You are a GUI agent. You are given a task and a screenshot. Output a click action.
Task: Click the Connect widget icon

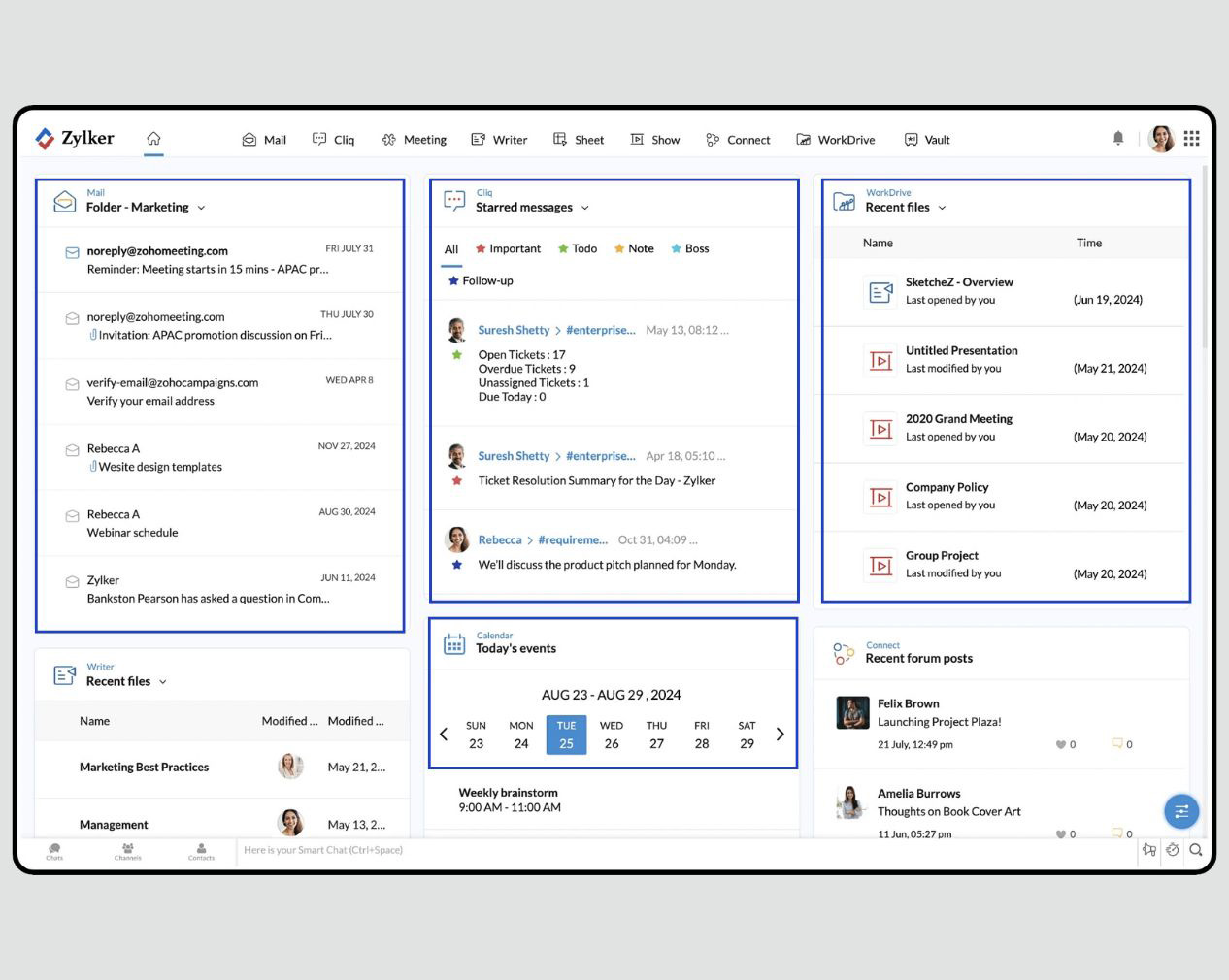pyautogui.click(x=843, y=653)
